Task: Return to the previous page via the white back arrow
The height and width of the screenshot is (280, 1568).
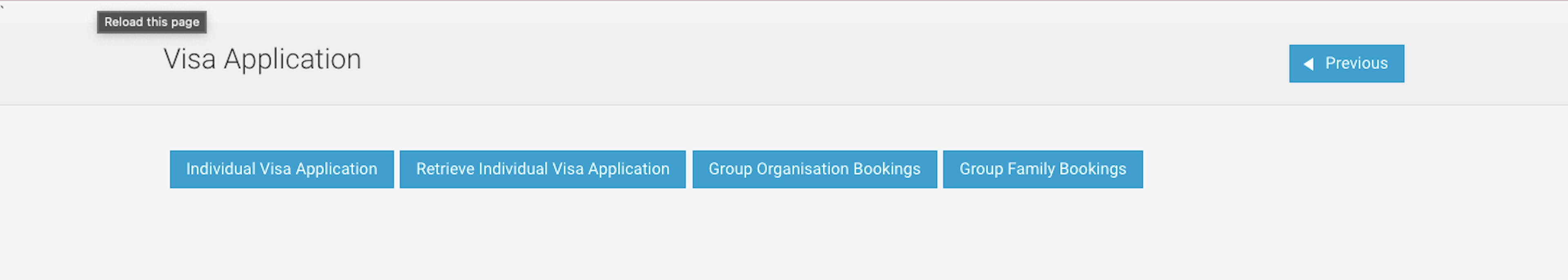Action: tap(1308, 64)
